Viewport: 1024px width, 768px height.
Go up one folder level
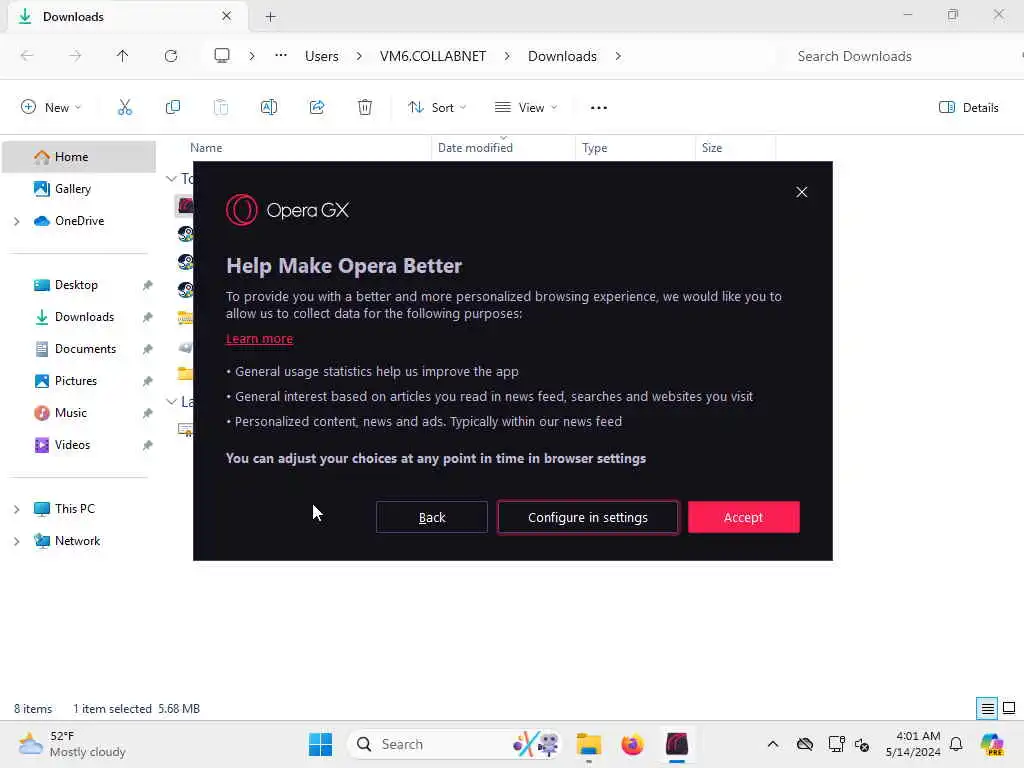coord(123,56)
